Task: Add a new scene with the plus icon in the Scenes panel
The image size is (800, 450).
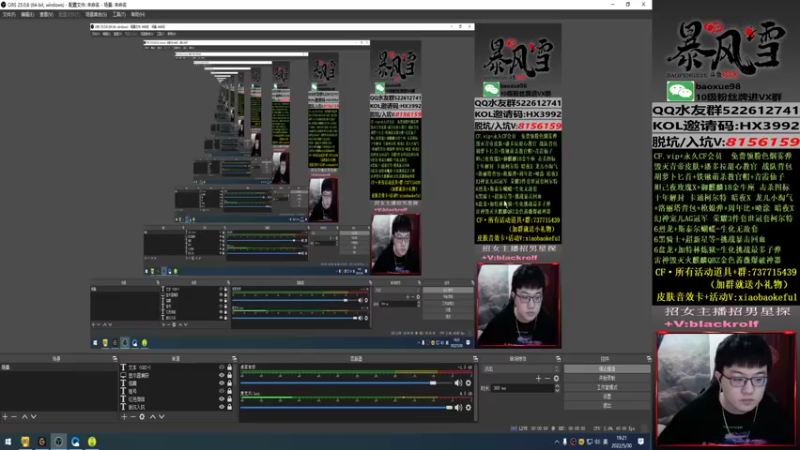Action: pyautogui.click(x=5, y=417)
